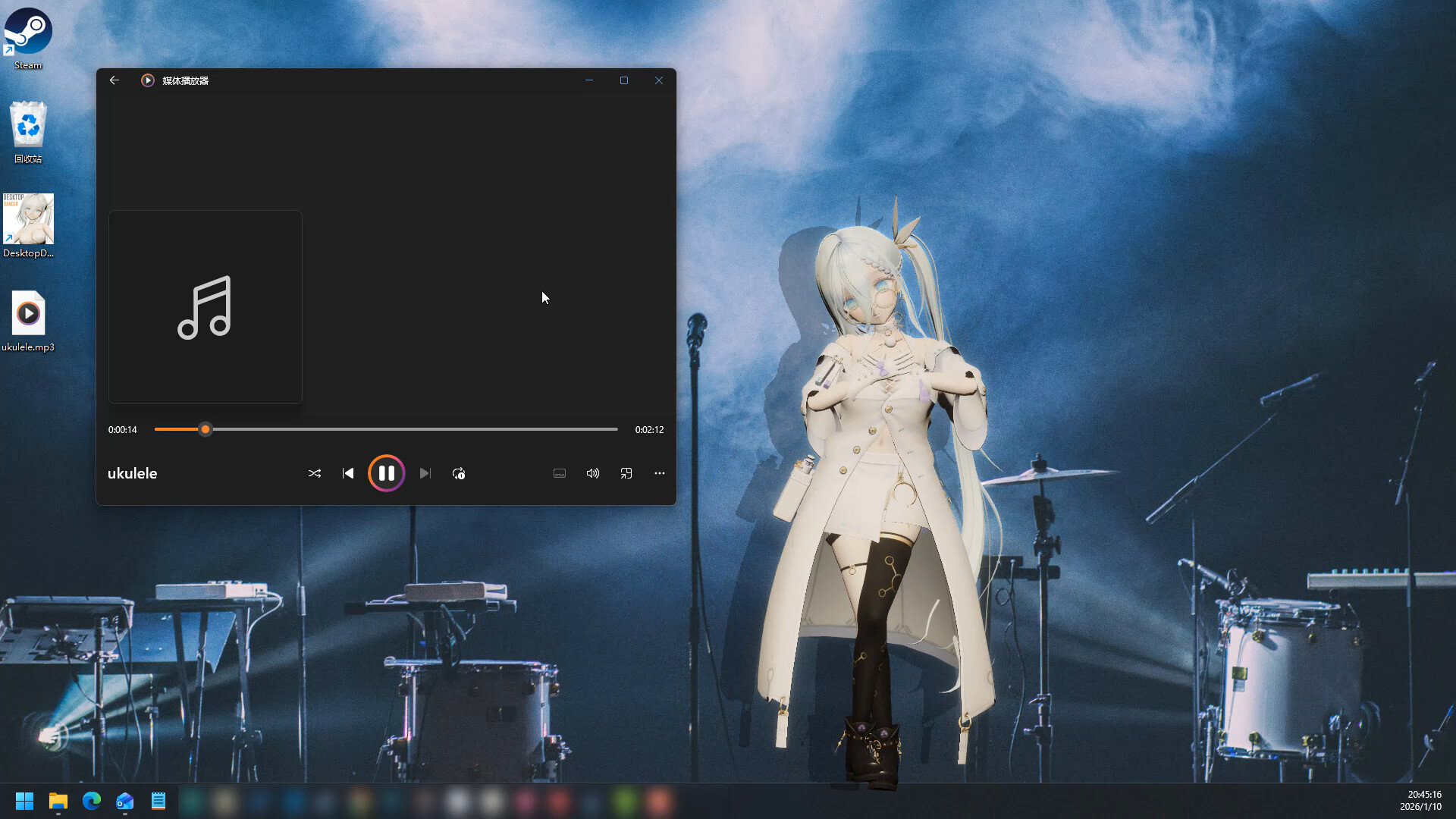Viewport: 1456px width, 819px height.
Task: Switch to mini player mode
Action: tap(626, 472)
